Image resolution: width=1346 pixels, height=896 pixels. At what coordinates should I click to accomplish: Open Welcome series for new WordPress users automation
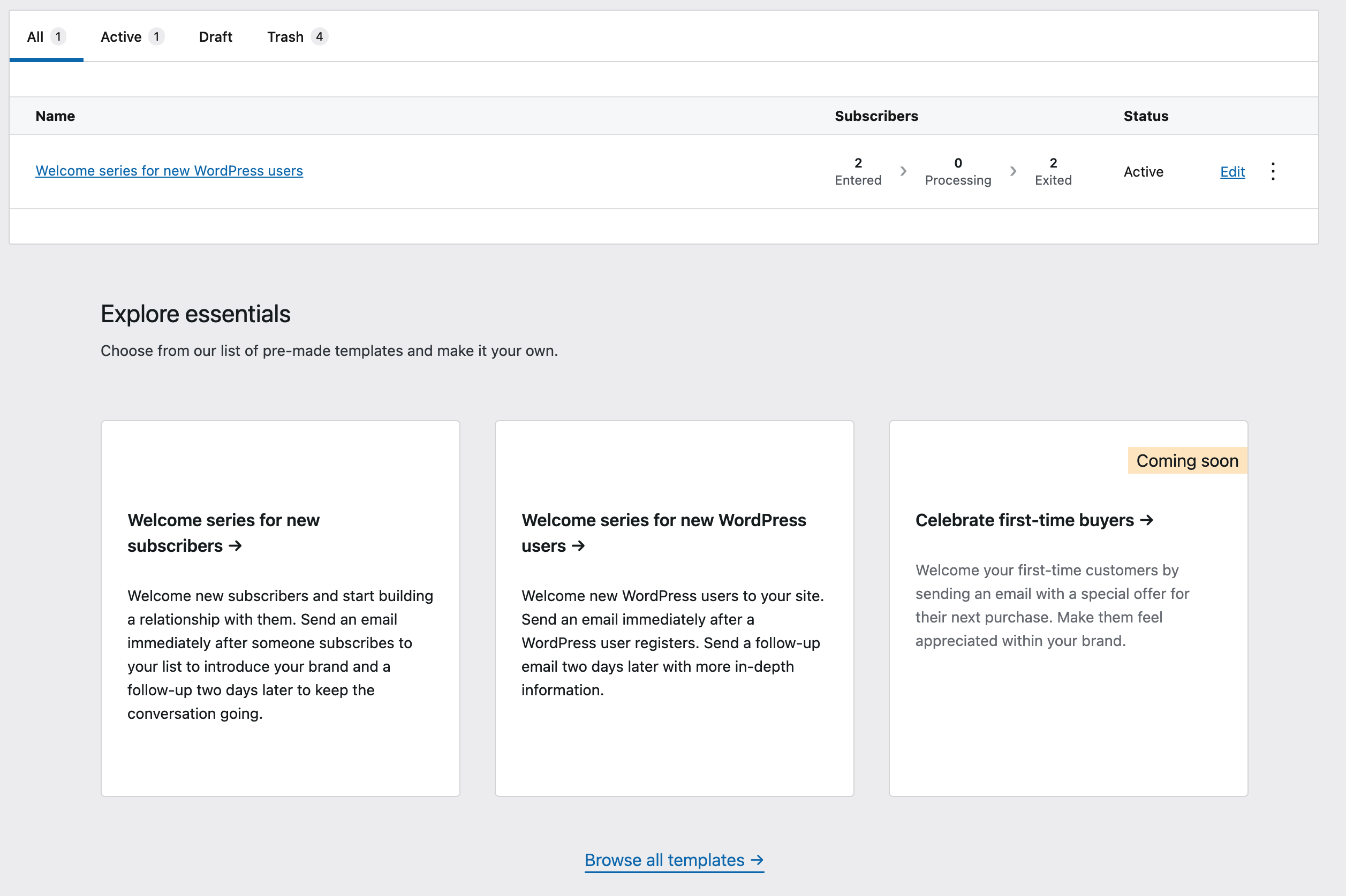point(169,171)
